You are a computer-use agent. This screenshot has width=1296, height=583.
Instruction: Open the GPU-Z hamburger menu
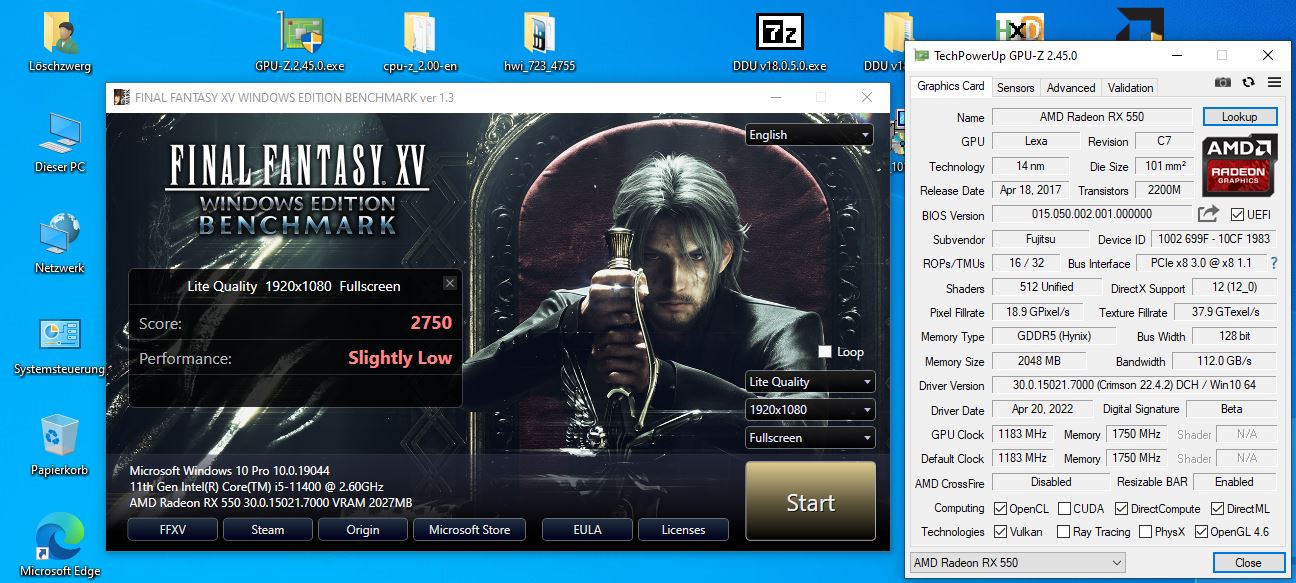(x=1274, y=82)
